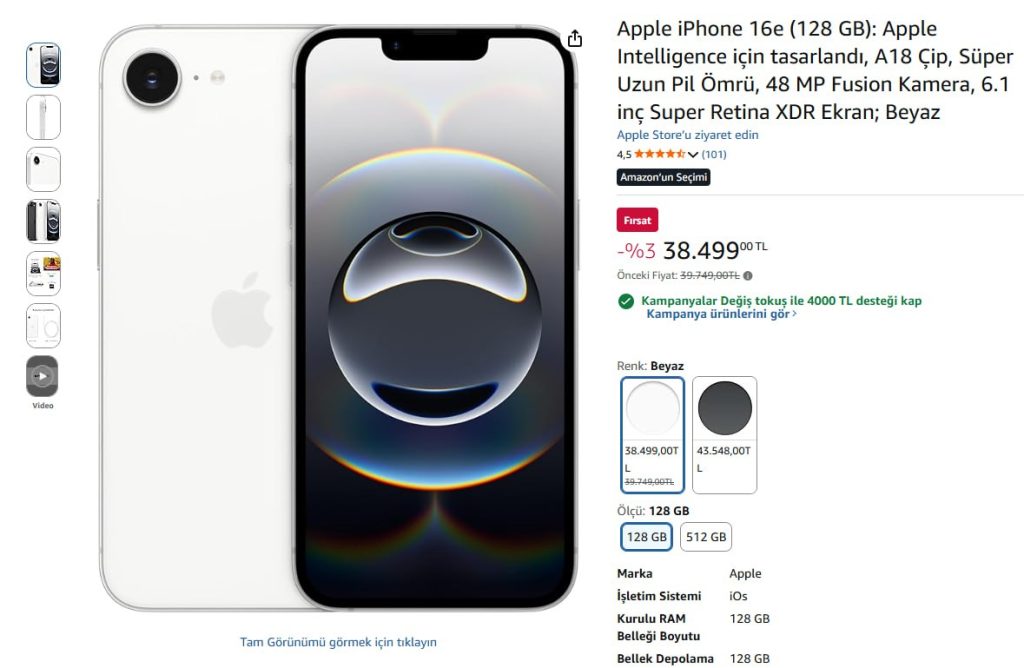Choose the 128 GB storage option
Screen dimensions: 1024x668
click(646, 537)
